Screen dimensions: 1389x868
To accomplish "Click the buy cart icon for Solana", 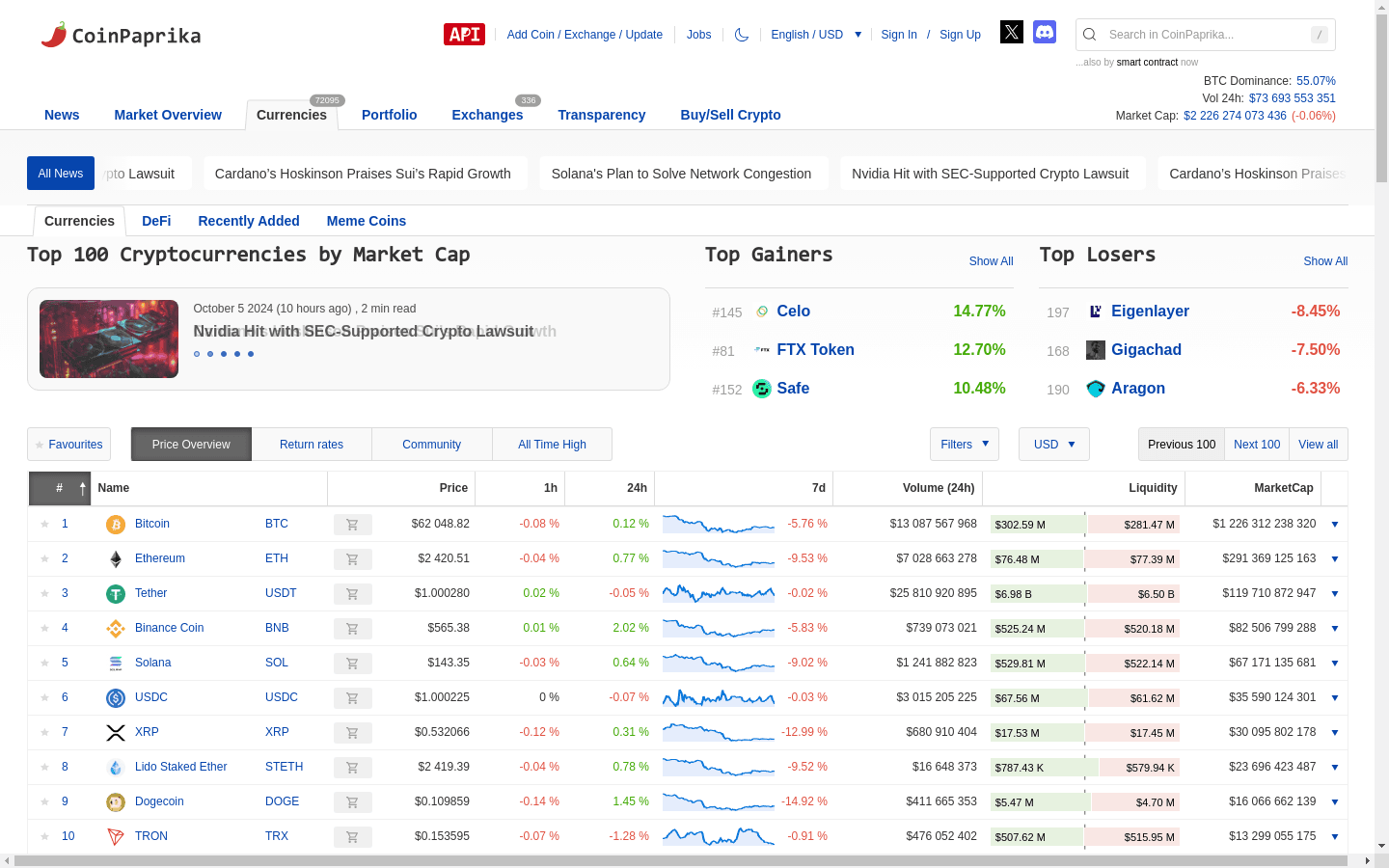I will [352, 664].
